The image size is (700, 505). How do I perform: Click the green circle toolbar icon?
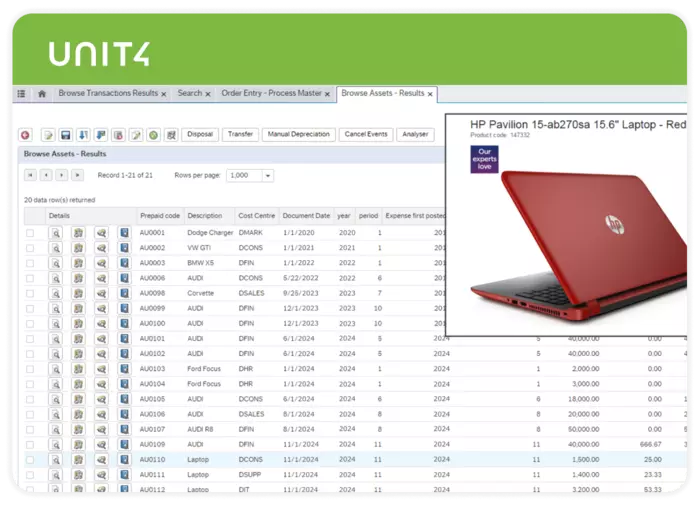click(x=154, y=135)
